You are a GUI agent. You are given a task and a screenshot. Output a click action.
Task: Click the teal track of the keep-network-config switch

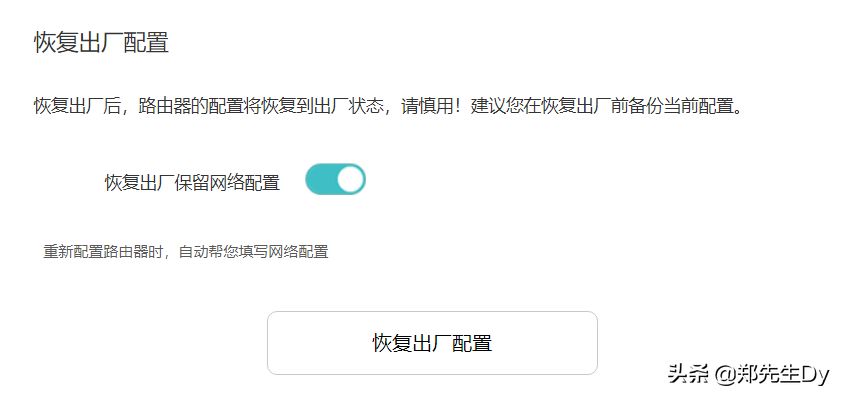tap(321, 179)
